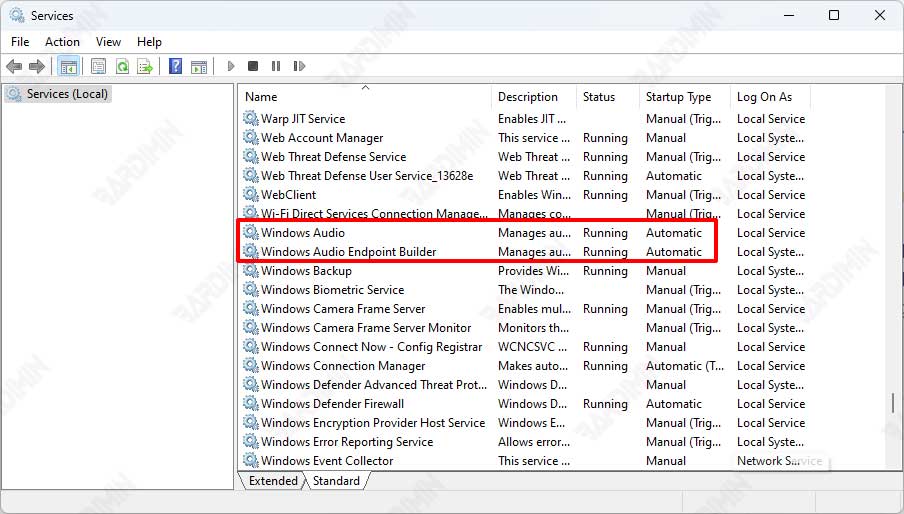Select the Windows Audio service name
904x514 pixels.
(x=303, y=232)
